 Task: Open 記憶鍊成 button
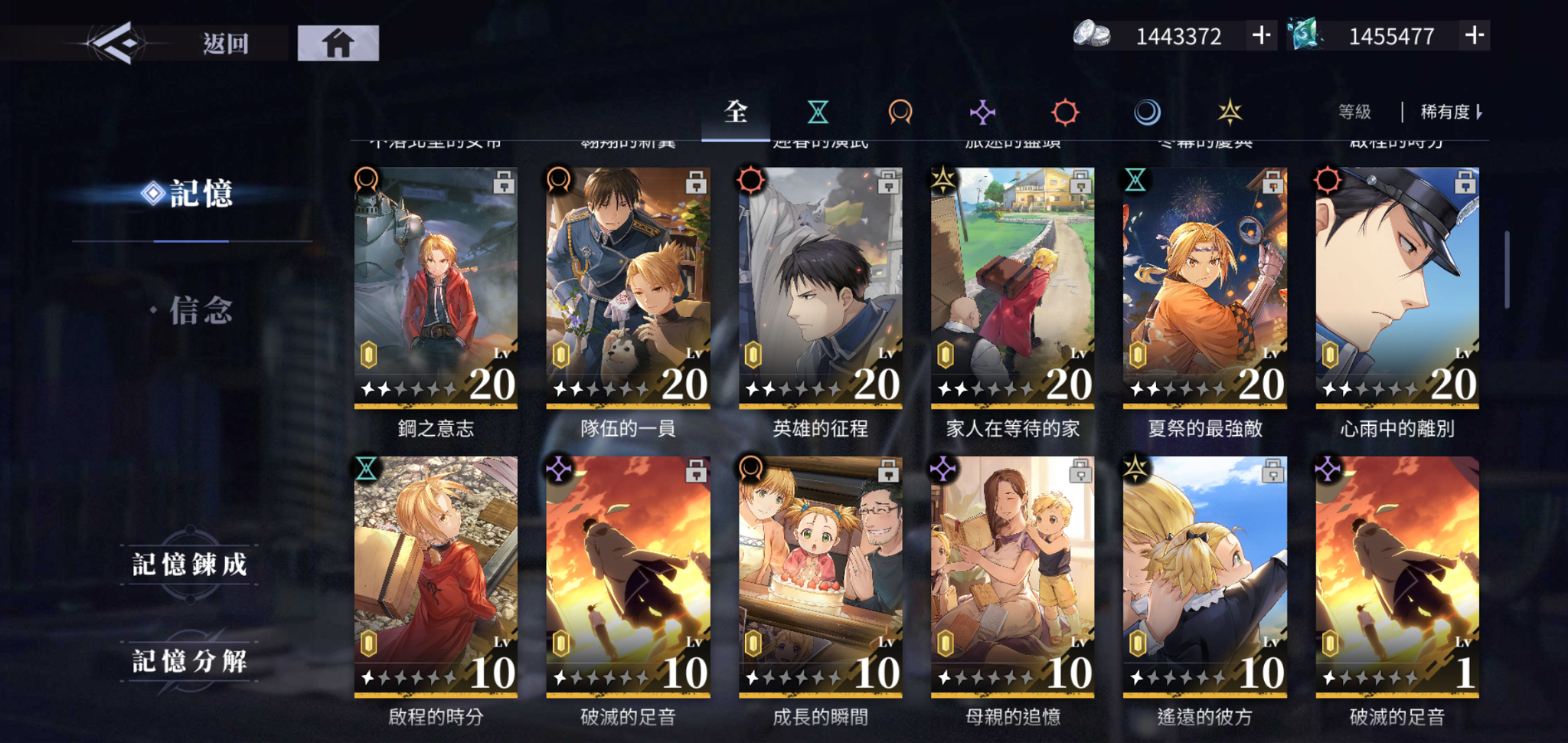point(190,565)
